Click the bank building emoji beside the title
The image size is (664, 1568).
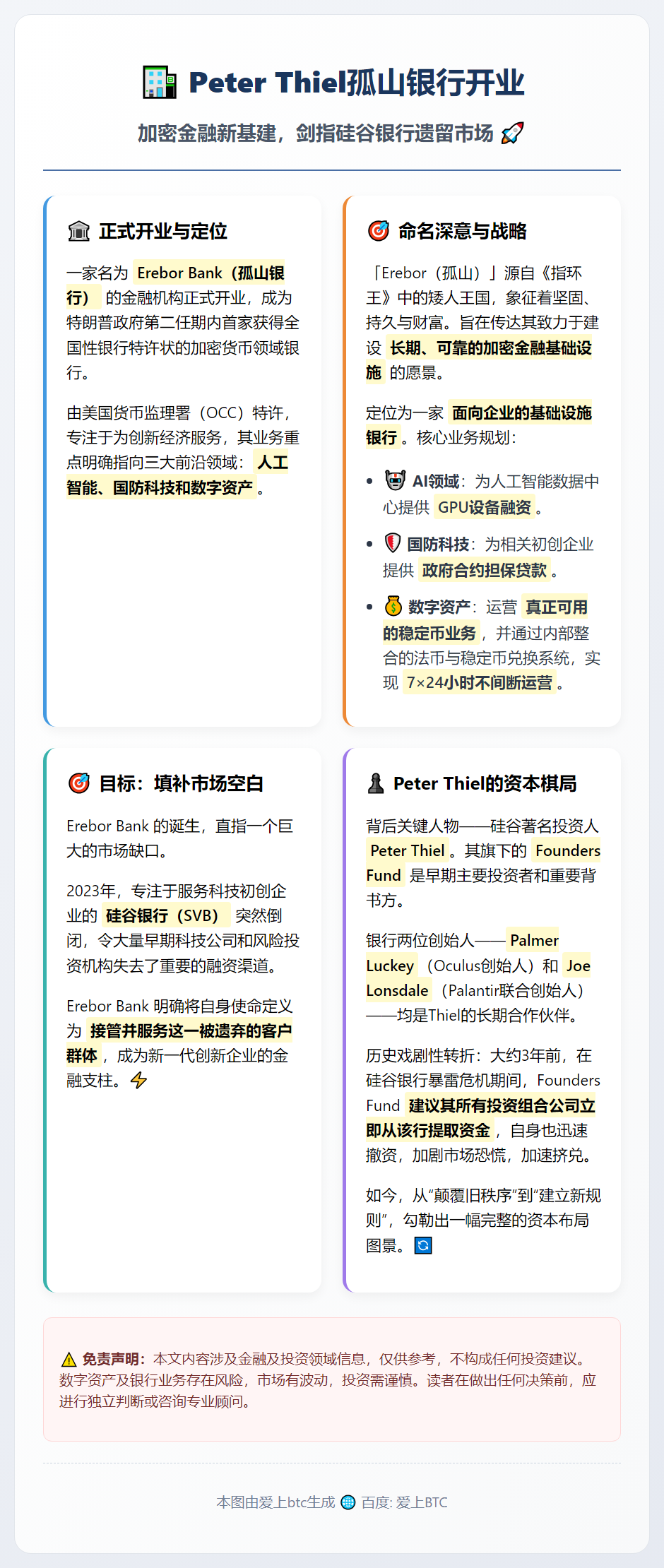click(x=160, y=82)
